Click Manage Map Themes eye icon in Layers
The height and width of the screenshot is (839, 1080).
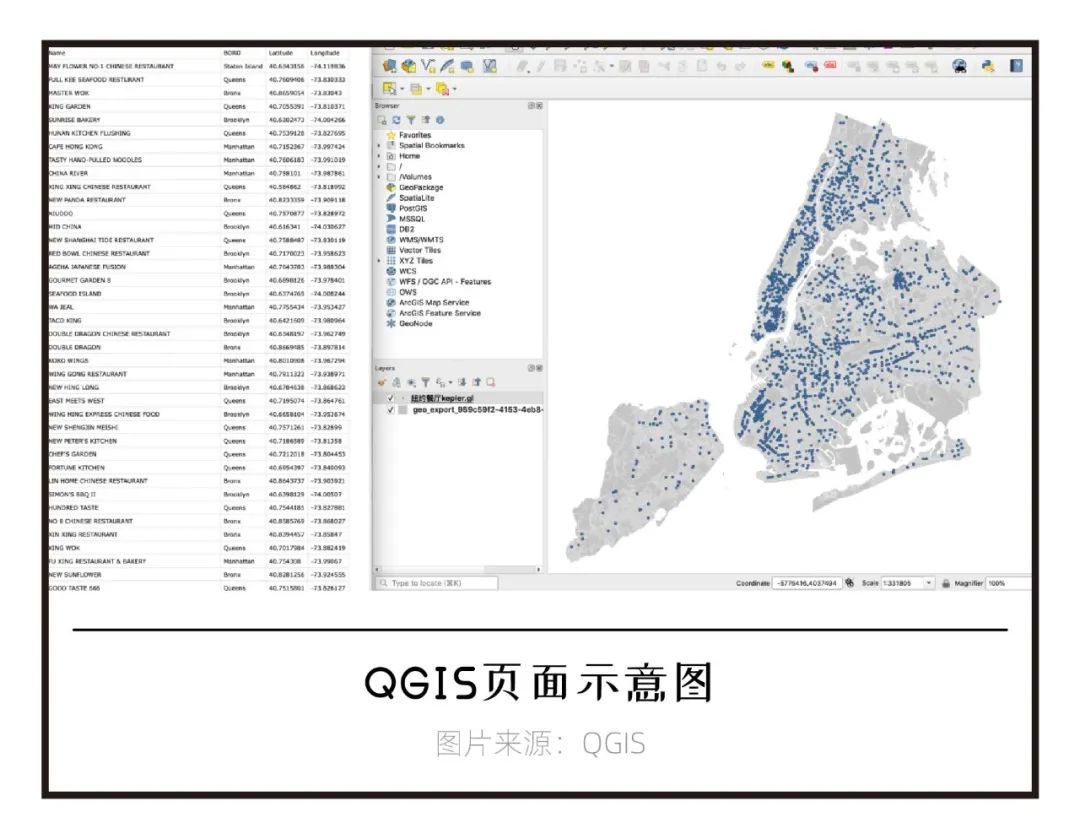pos(411,382)
